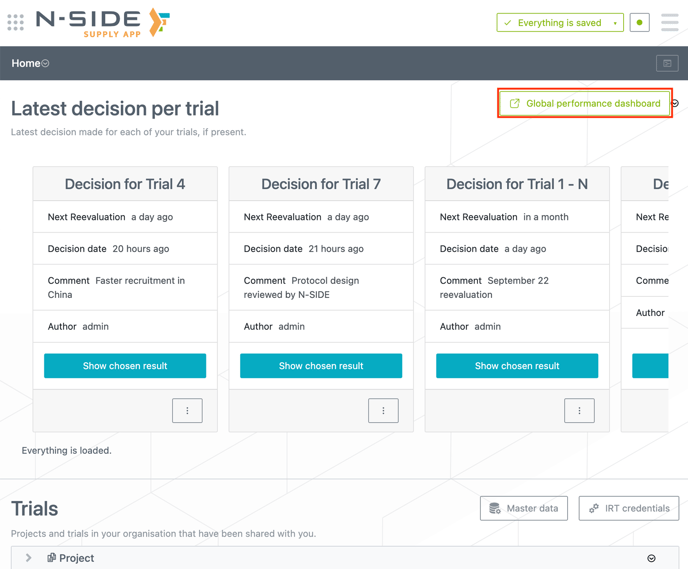
Task: Open the Global performance dashboard link
Action: click(585, 103)
